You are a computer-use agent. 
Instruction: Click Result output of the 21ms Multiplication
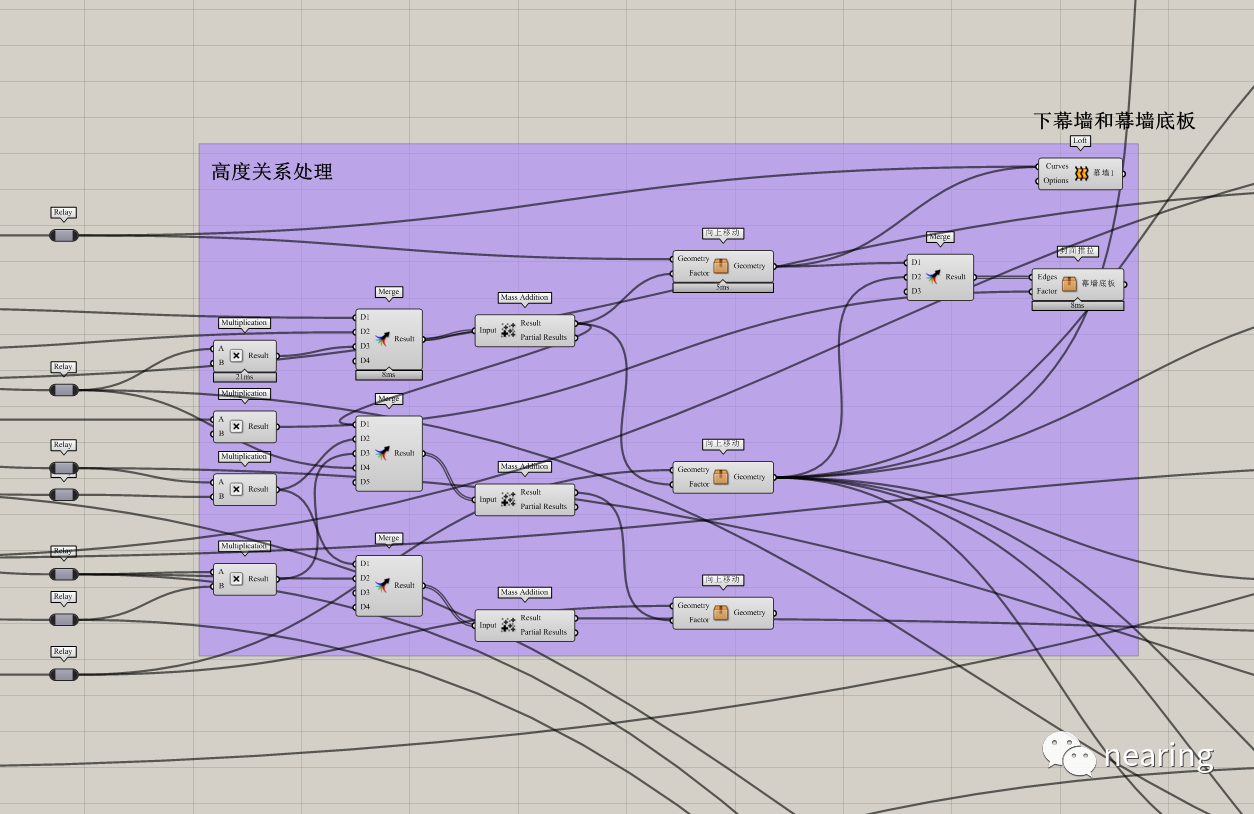tap(259, 355)
